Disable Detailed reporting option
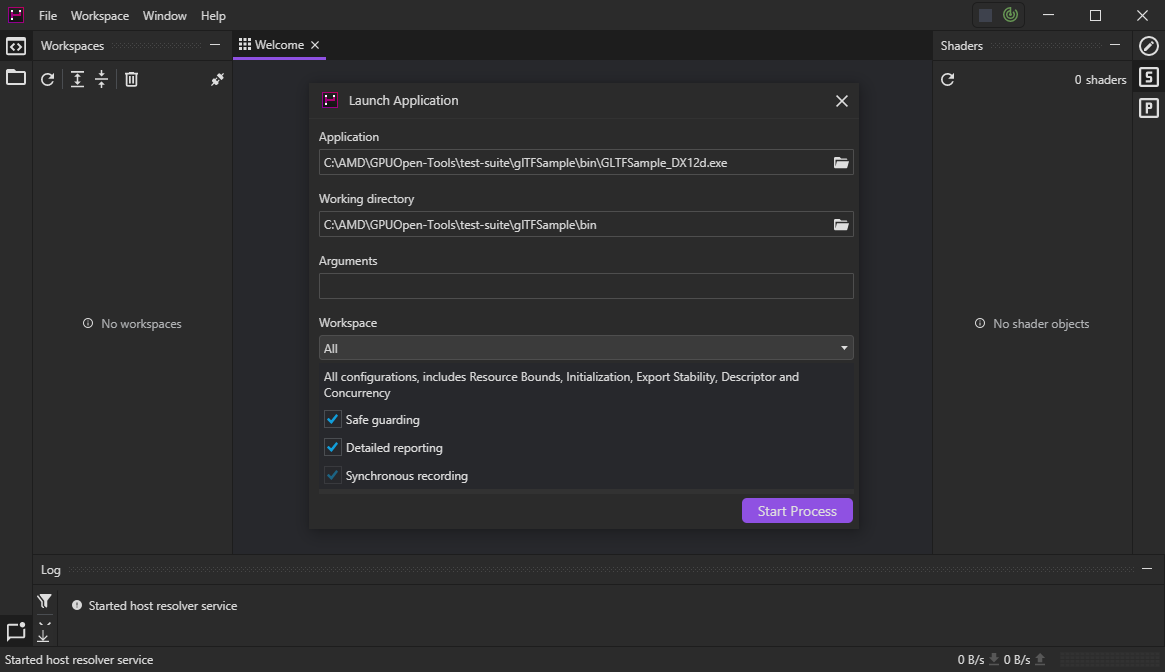Screen dimensions: 1165x672 333,448
